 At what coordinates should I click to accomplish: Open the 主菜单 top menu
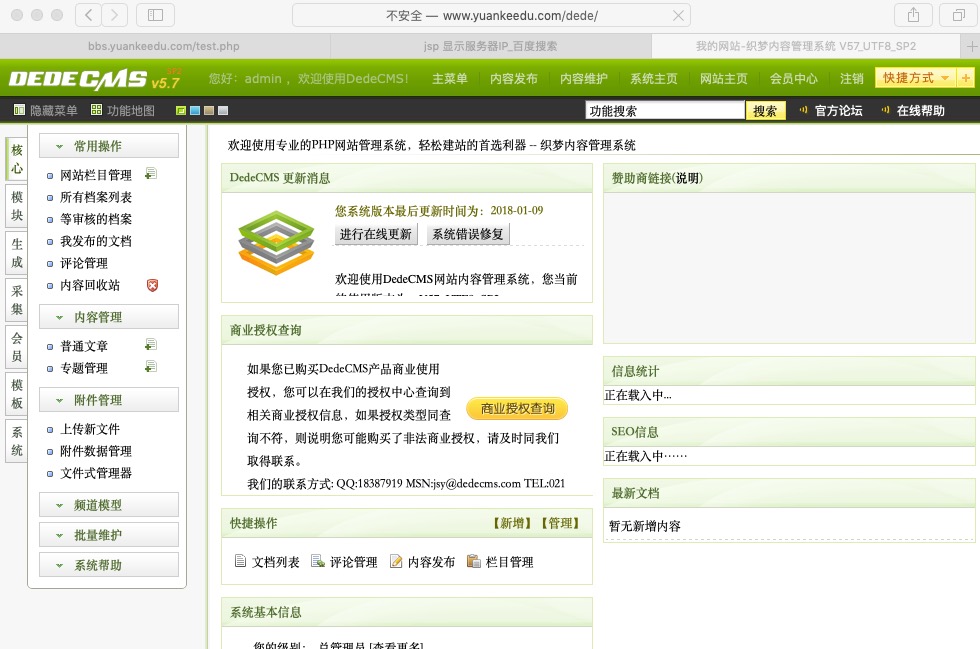[x=449, y=78]
